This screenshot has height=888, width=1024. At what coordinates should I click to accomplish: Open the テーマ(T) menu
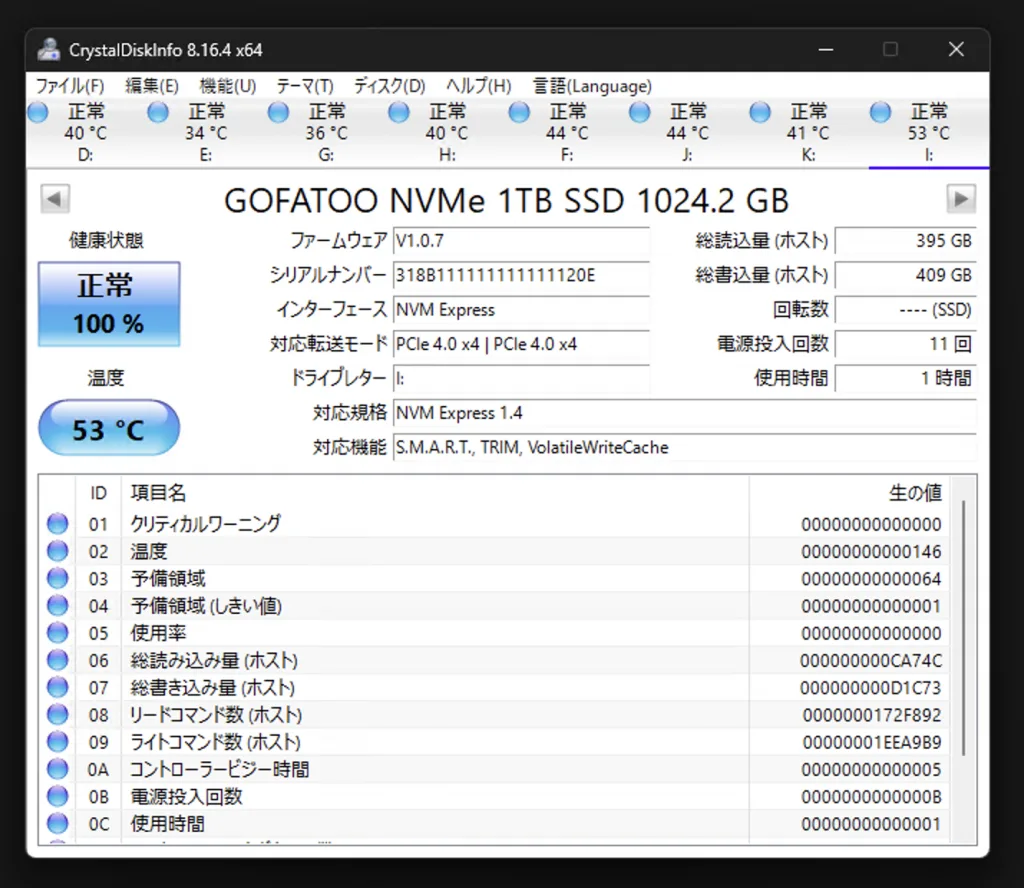pos(305,86)
